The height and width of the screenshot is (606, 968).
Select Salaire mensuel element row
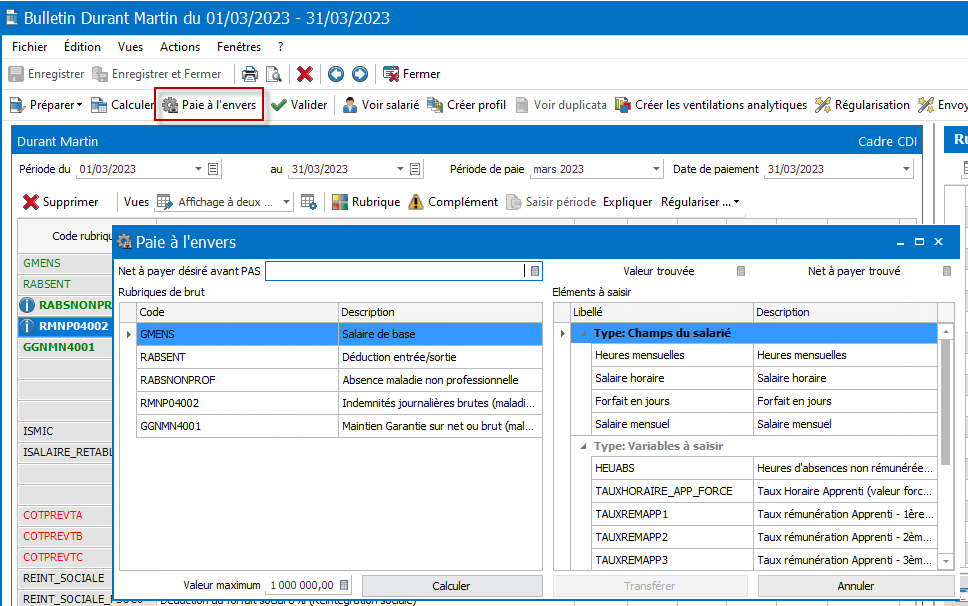point(764,424)
